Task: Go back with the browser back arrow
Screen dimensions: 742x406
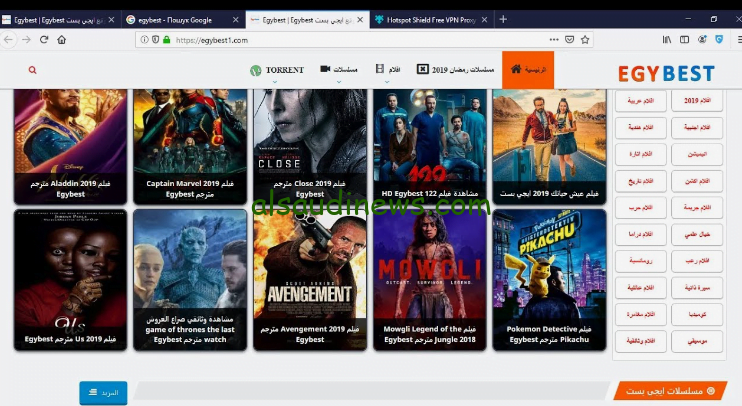Action: 8,40
